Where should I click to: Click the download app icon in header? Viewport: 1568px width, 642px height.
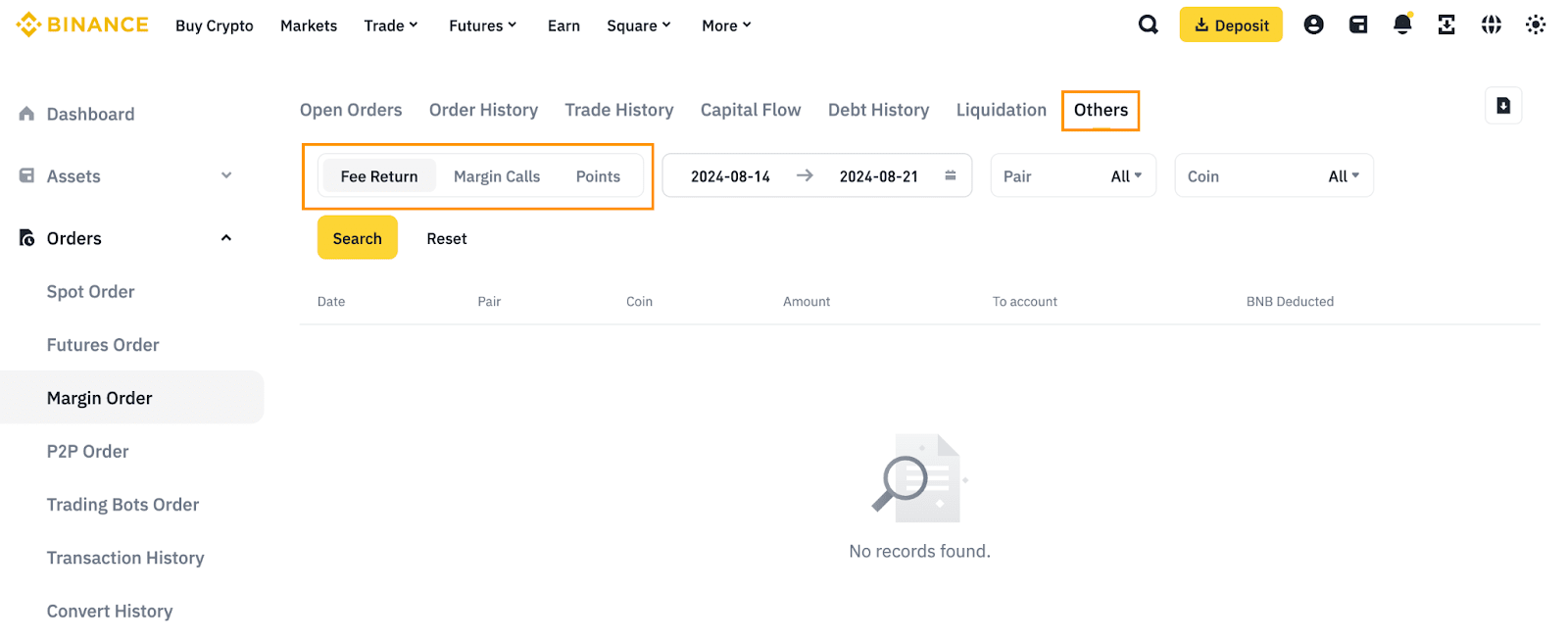coord(1446,25)
